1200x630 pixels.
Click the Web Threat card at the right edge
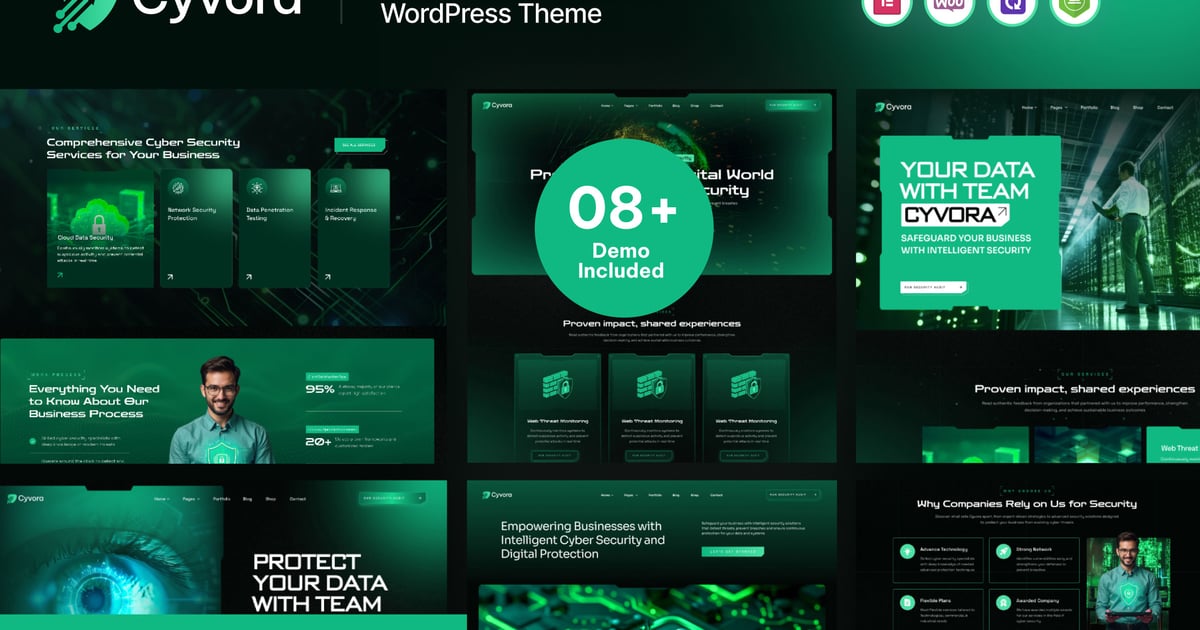(1173, 444)
